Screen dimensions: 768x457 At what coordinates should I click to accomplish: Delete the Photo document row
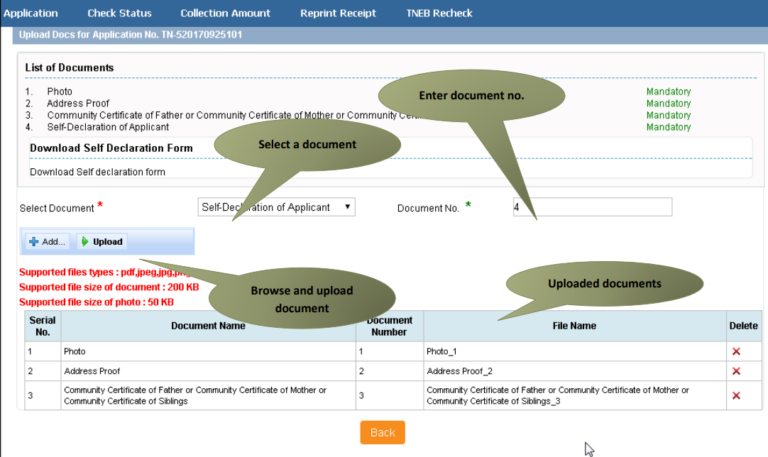736,352
